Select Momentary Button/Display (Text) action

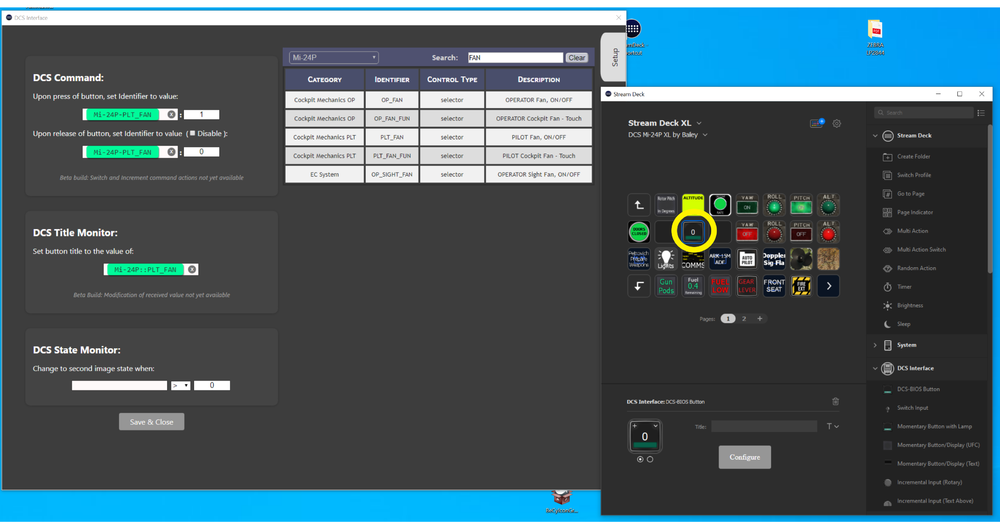point(938,463)
